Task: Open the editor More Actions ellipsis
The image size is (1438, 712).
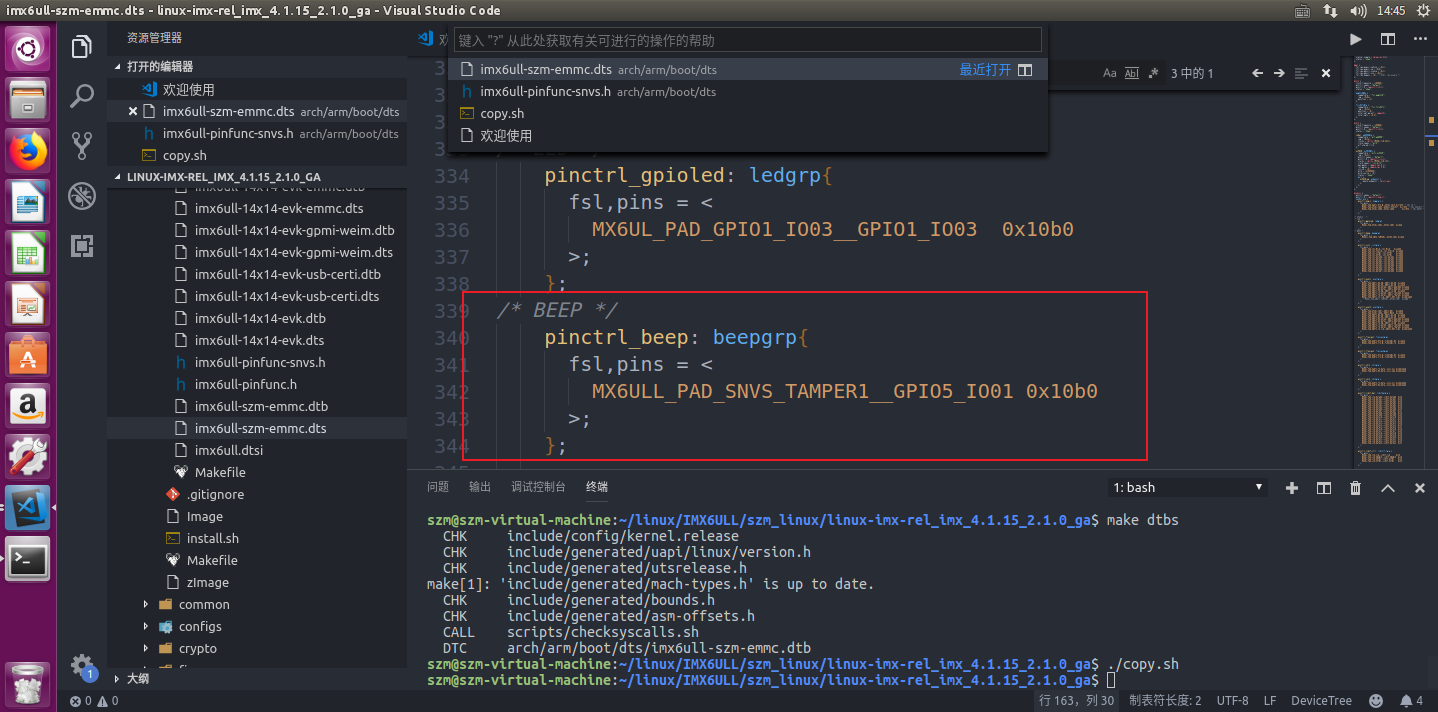Action: pyautogui.click(x=1420, y=39)
